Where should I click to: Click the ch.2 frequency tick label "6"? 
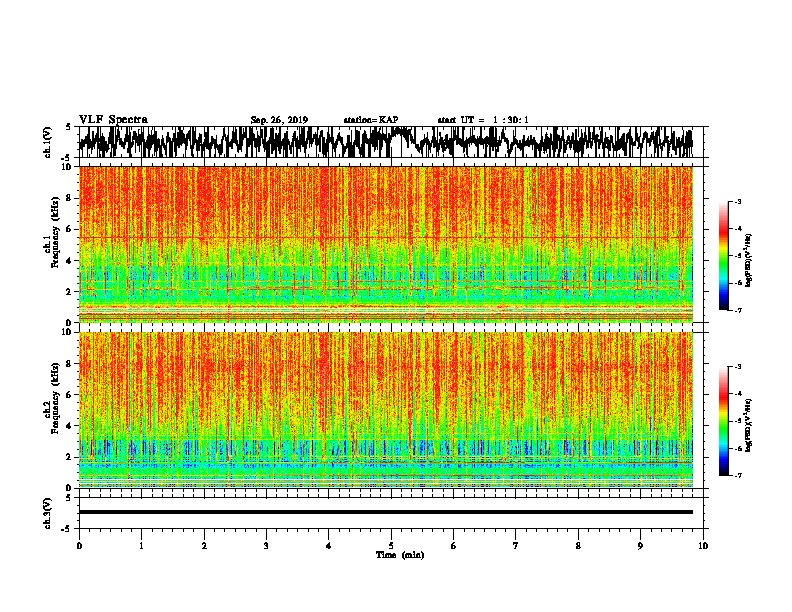point(69,394)
